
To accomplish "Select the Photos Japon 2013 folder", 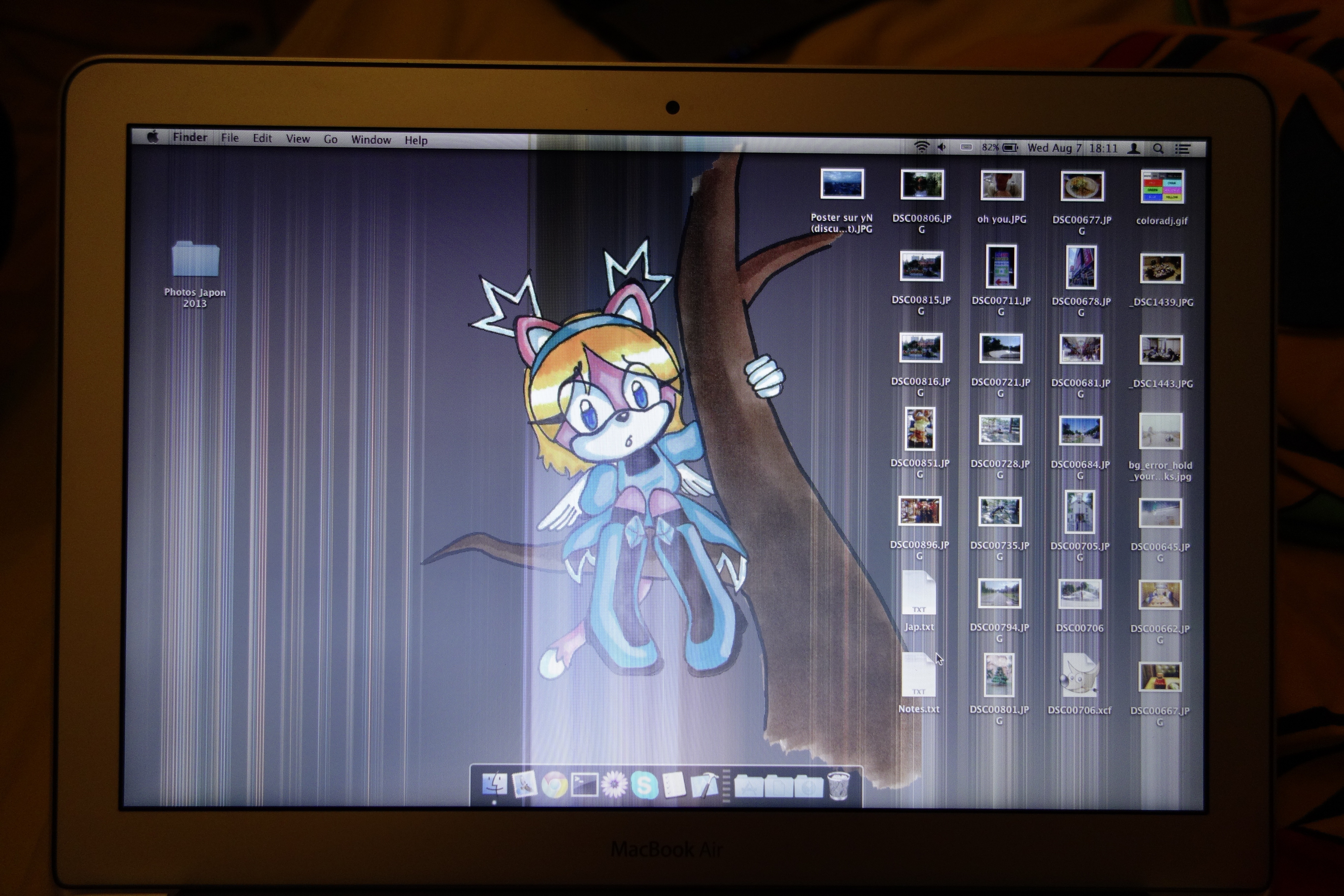I will [195, 260].
